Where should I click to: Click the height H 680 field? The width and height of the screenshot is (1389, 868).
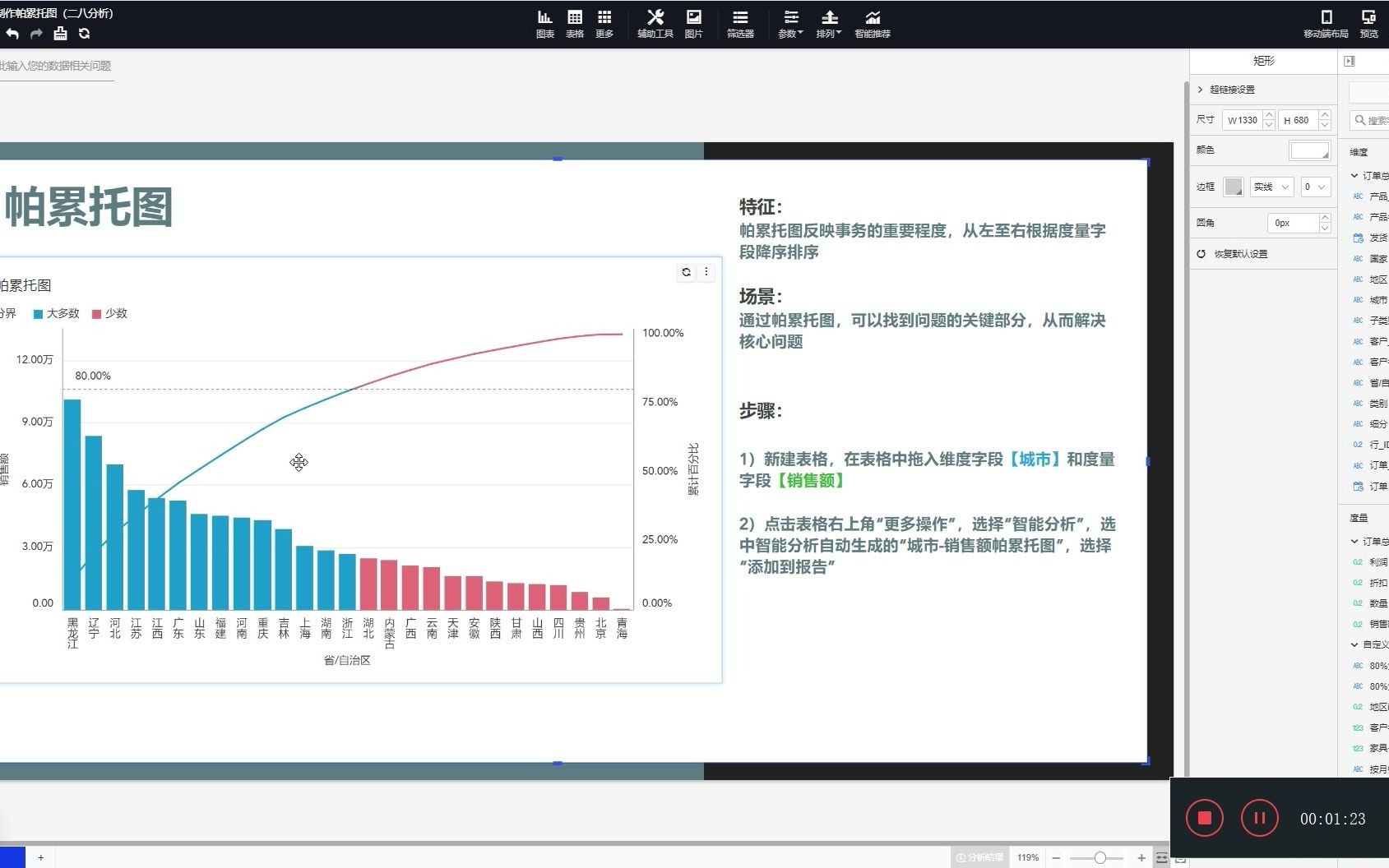point(1297,120)
